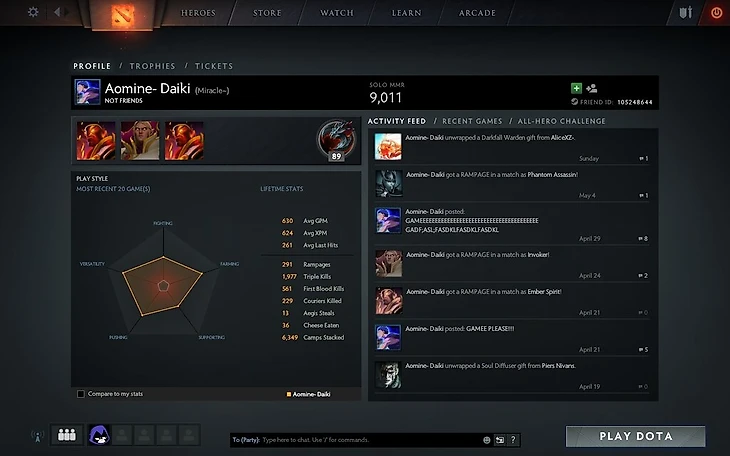
Task: Select the All-Hero Challenge tab
Action: click(x=561, y=121)
